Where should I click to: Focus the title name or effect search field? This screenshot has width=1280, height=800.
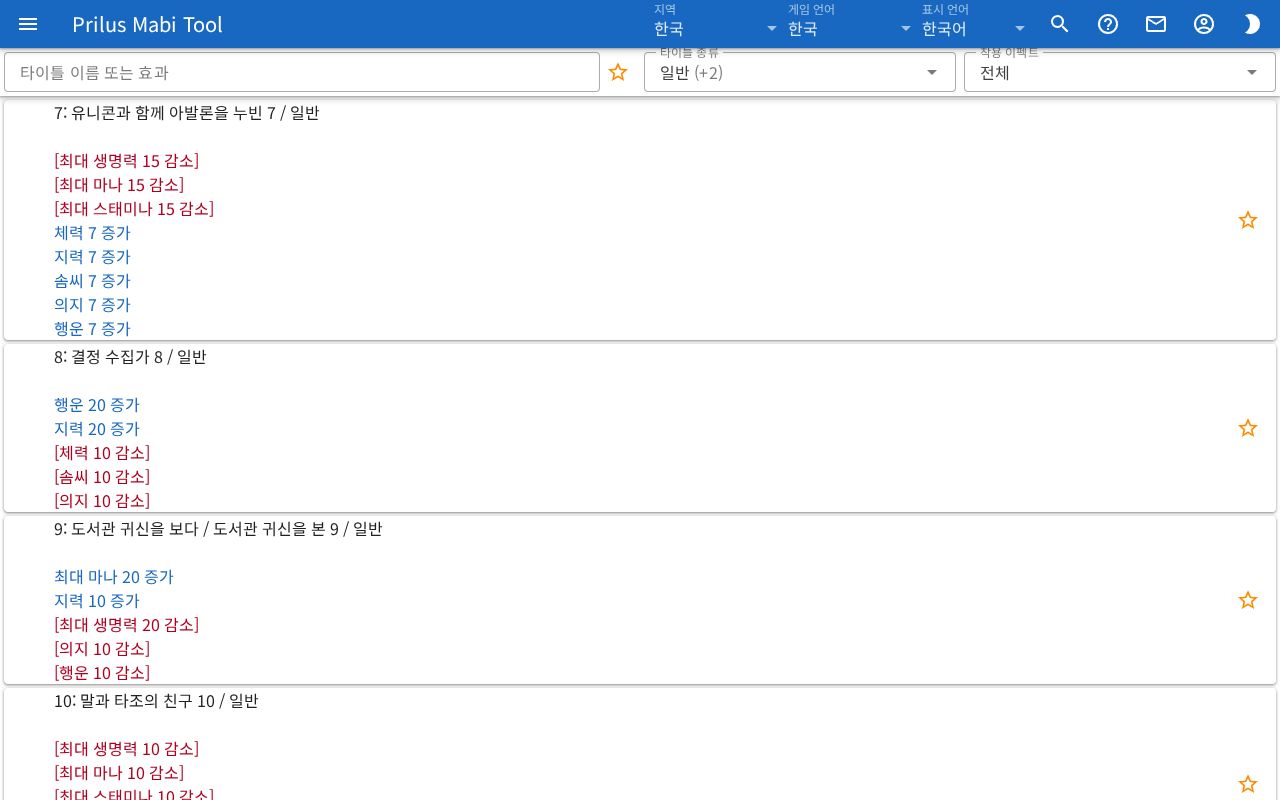tap(302, 72)
